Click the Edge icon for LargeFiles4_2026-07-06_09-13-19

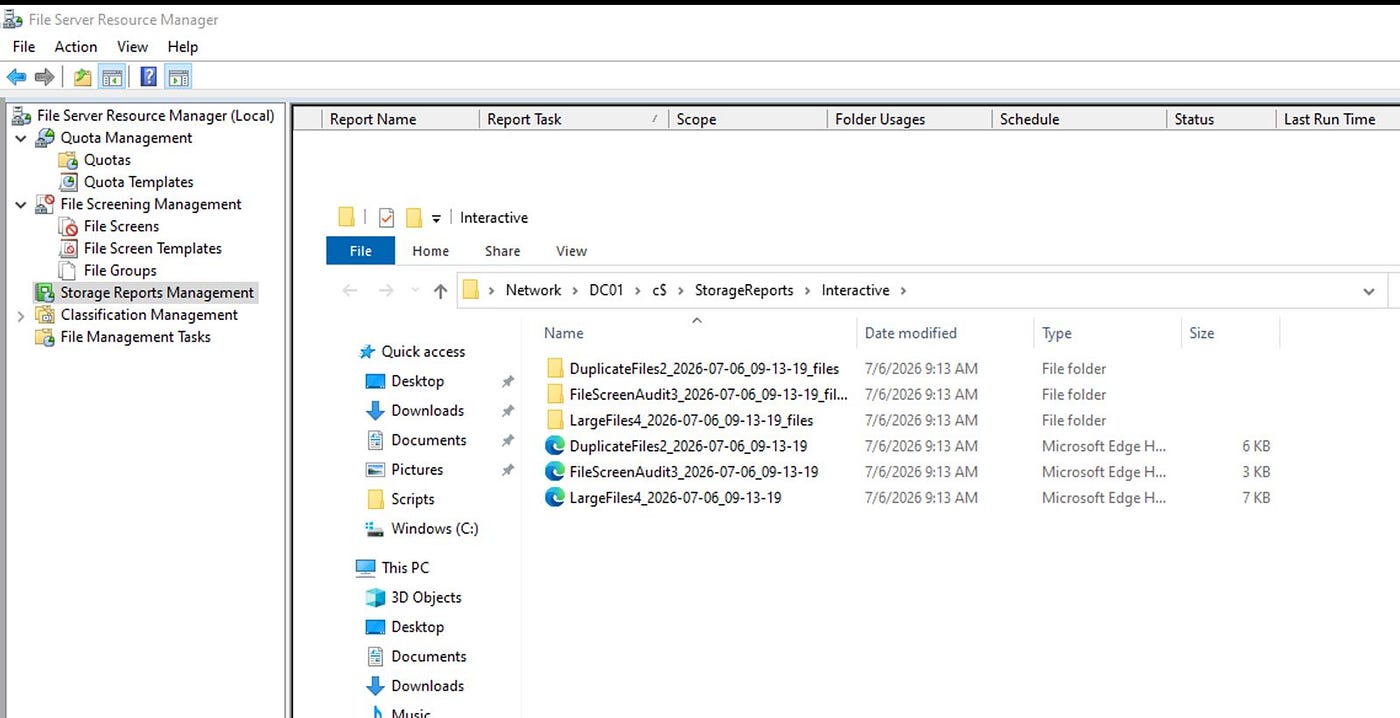pos(554,497)
